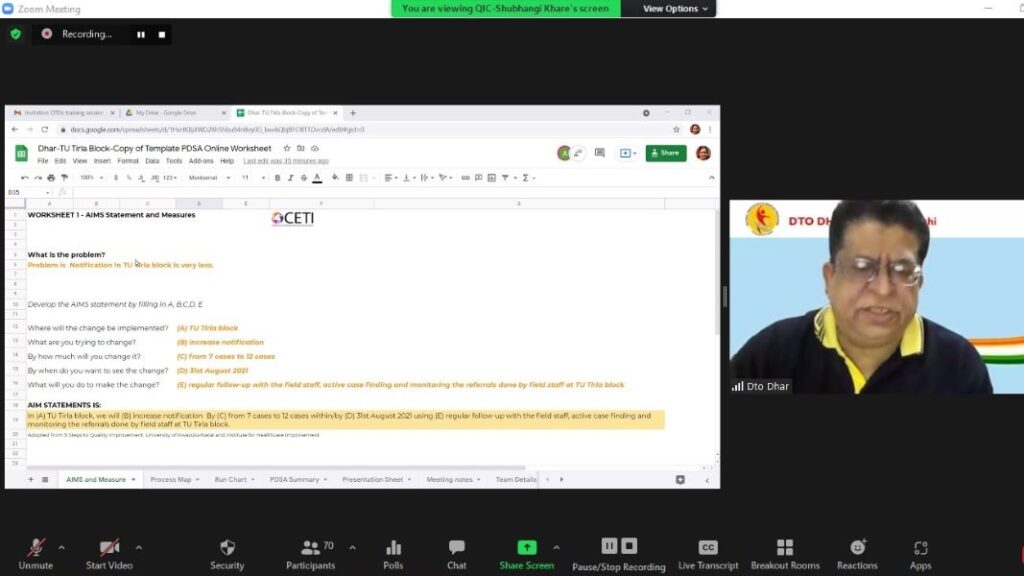Viewport: 1024px width, 576px height.
Task: Expand audio settings arrow beside Unmute
Action: pyautogui.click(x=61, y=547)
